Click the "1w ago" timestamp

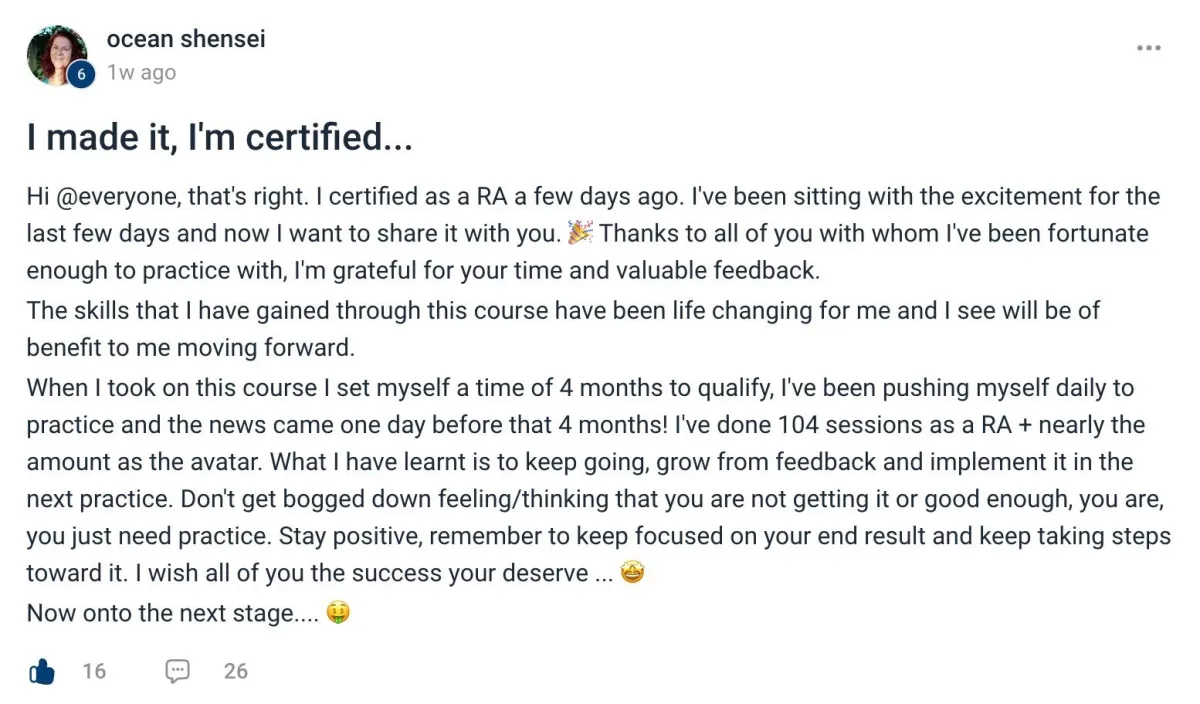click(142, 72)
